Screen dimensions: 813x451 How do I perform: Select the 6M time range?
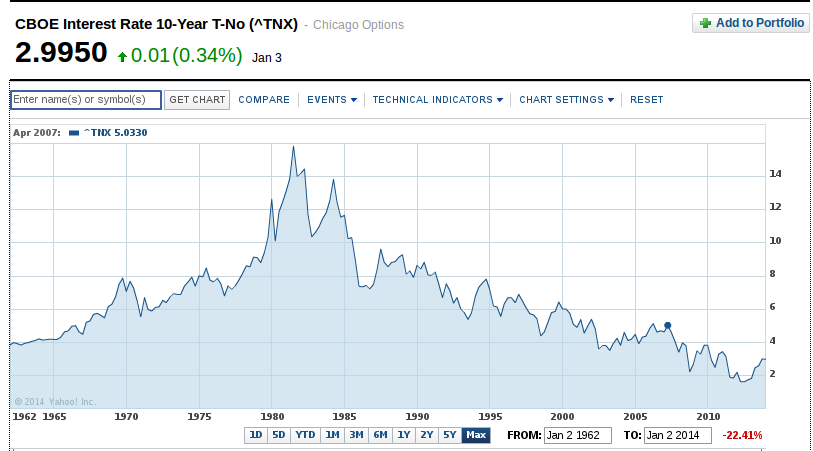pos(381,435)
